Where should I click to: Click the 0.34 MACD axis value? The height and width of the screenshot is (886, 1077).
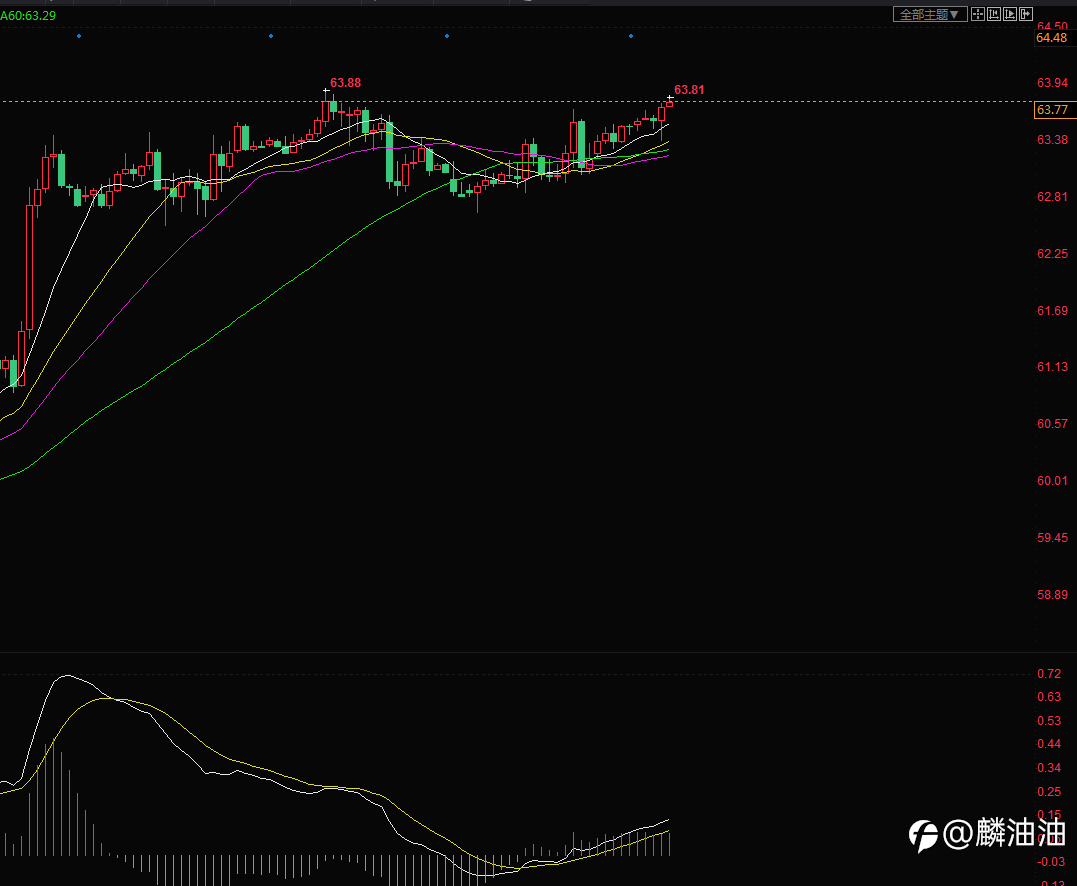click(1049, 768)
